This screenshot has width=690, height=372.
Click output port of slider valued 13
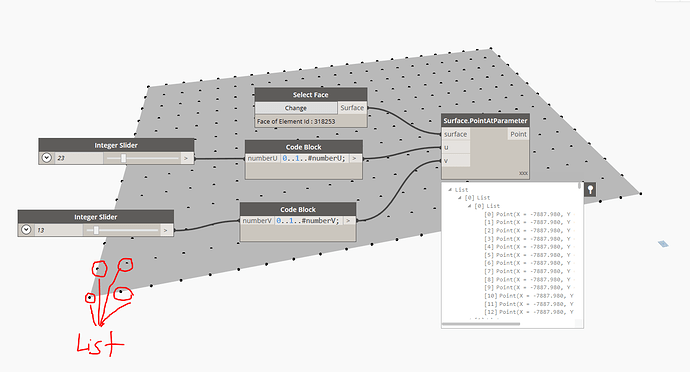pyautogui.click(x=165, y=230)
